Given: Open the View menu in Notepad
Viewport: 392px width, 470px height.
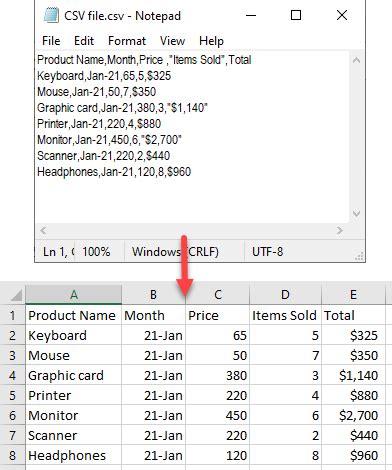Looking at the screenshot, I should tap(172, 41).
